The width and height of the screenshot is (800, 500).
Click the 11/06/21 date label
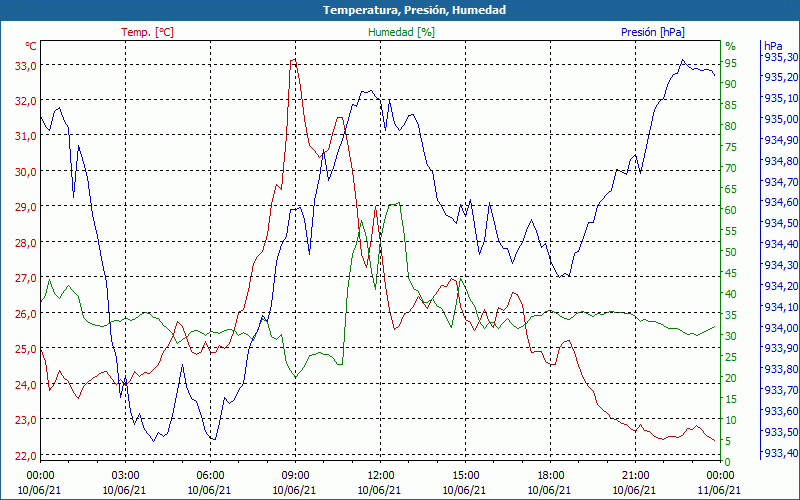(x=719, y=490)
